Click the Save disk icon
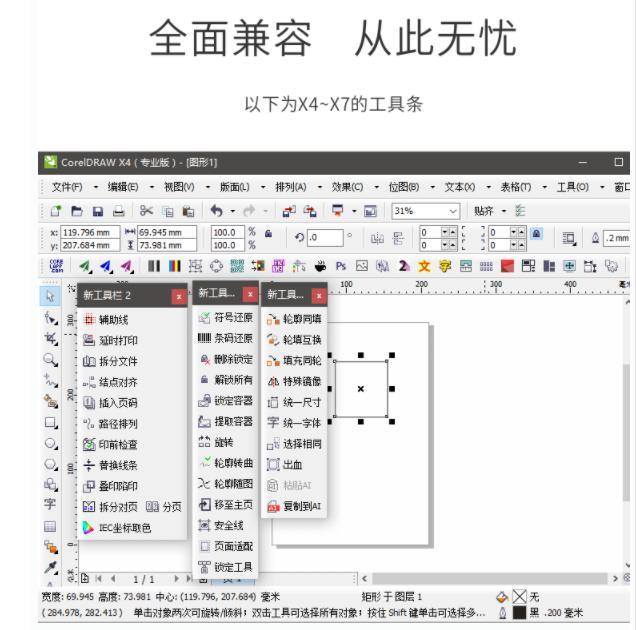This screenshot has height=630, width=636. [98, 211]
